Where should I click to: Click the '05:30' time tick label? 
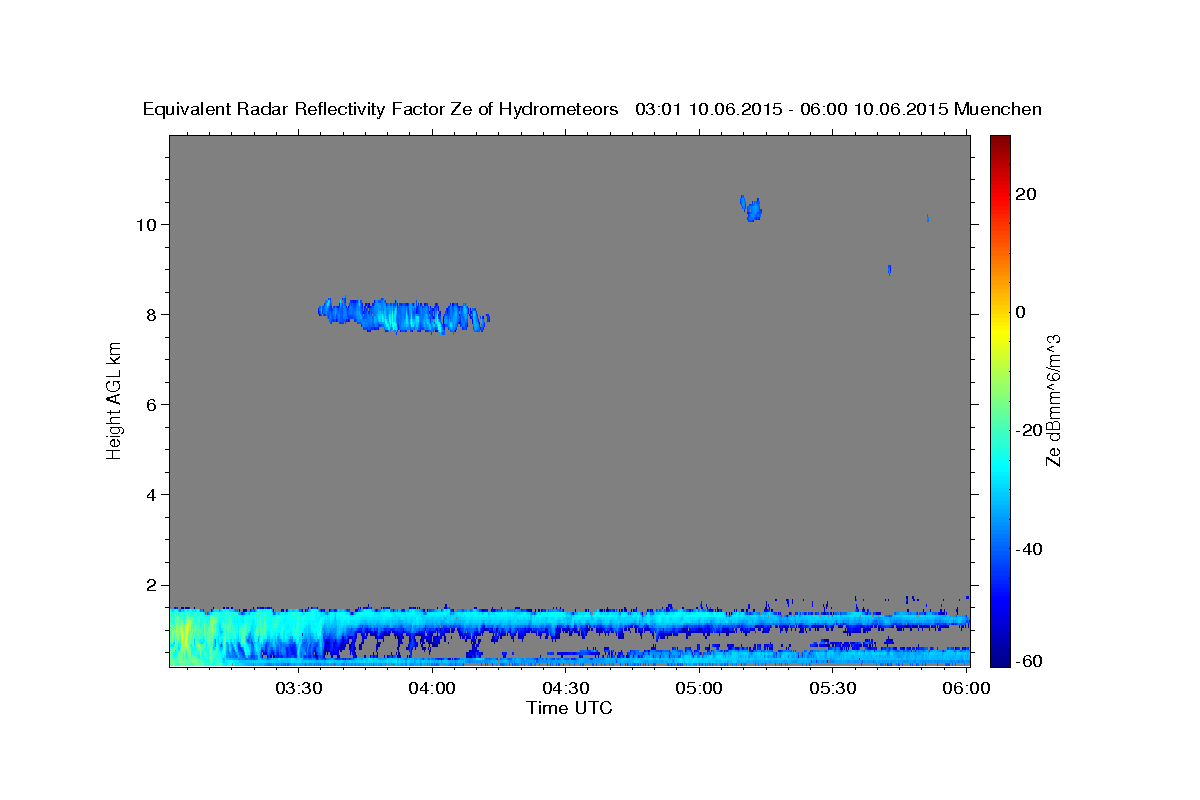(833, 689)
